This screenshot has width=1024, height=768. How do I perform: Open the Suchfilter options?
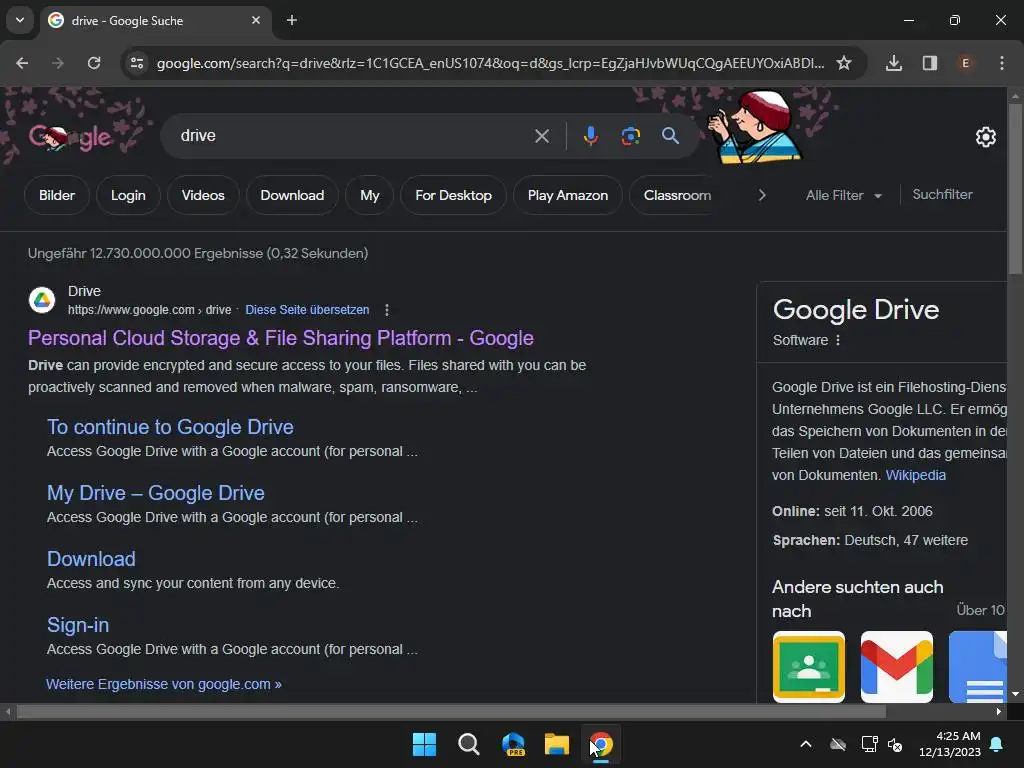(x=942, y=195)
